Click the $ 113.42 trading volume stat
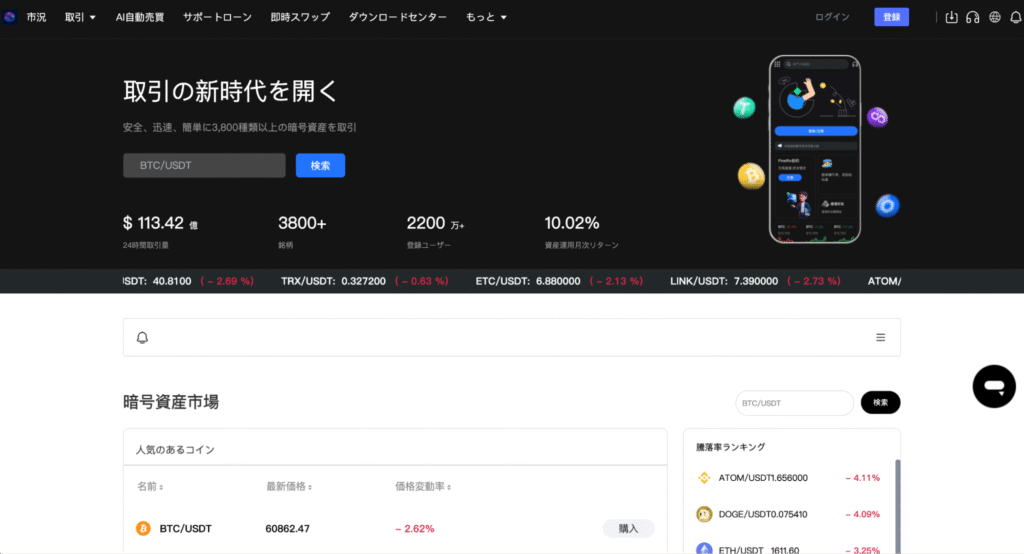Image resolution: width=1024 pixels, height=554 pixels. [161, 223]
